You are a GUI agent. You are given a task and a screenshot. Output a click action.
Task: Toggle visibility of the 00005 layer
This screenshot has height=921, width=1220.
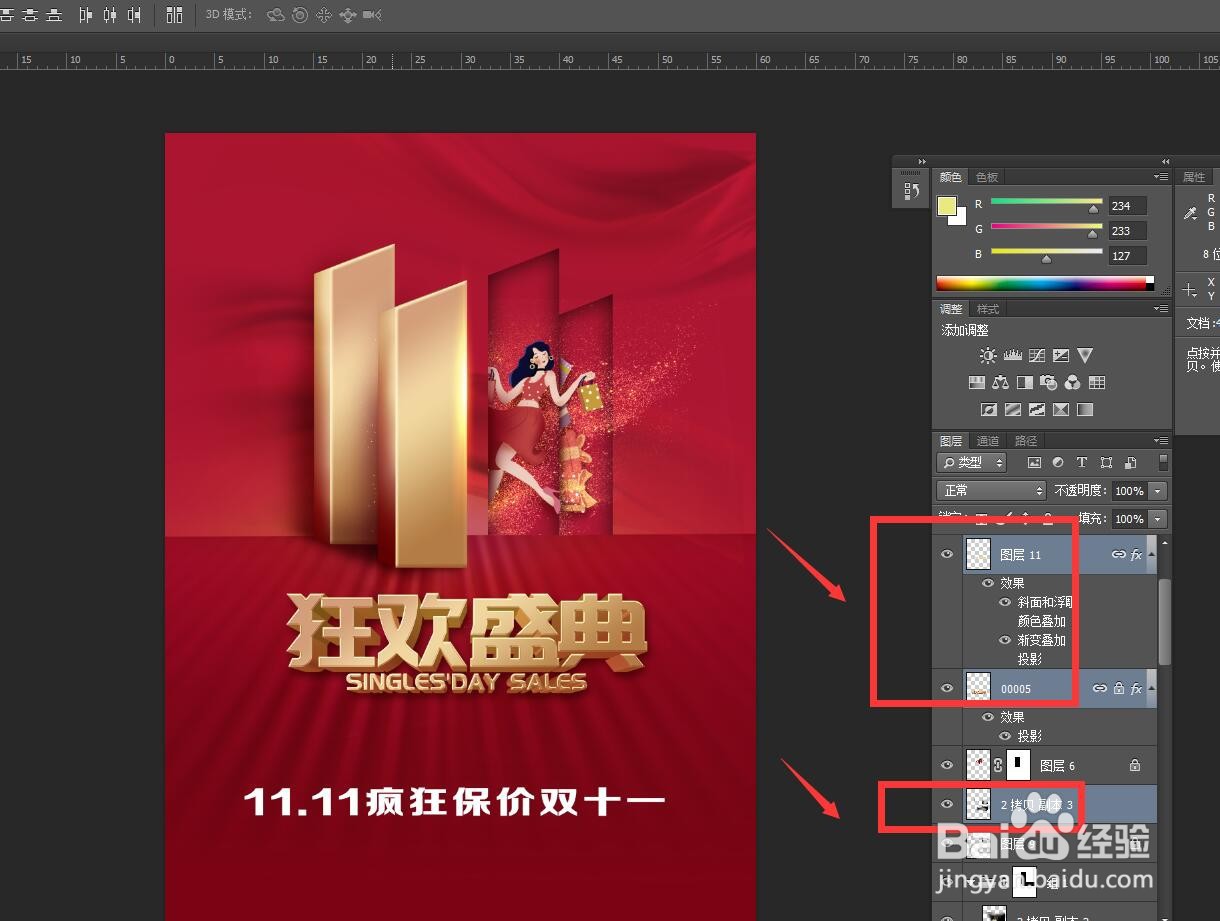(x=947, y=688)
